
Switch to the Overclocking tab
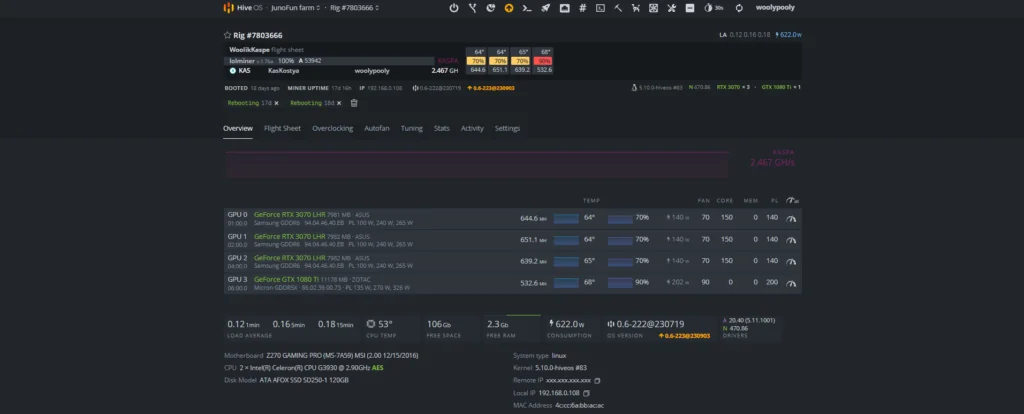(332, 129)
